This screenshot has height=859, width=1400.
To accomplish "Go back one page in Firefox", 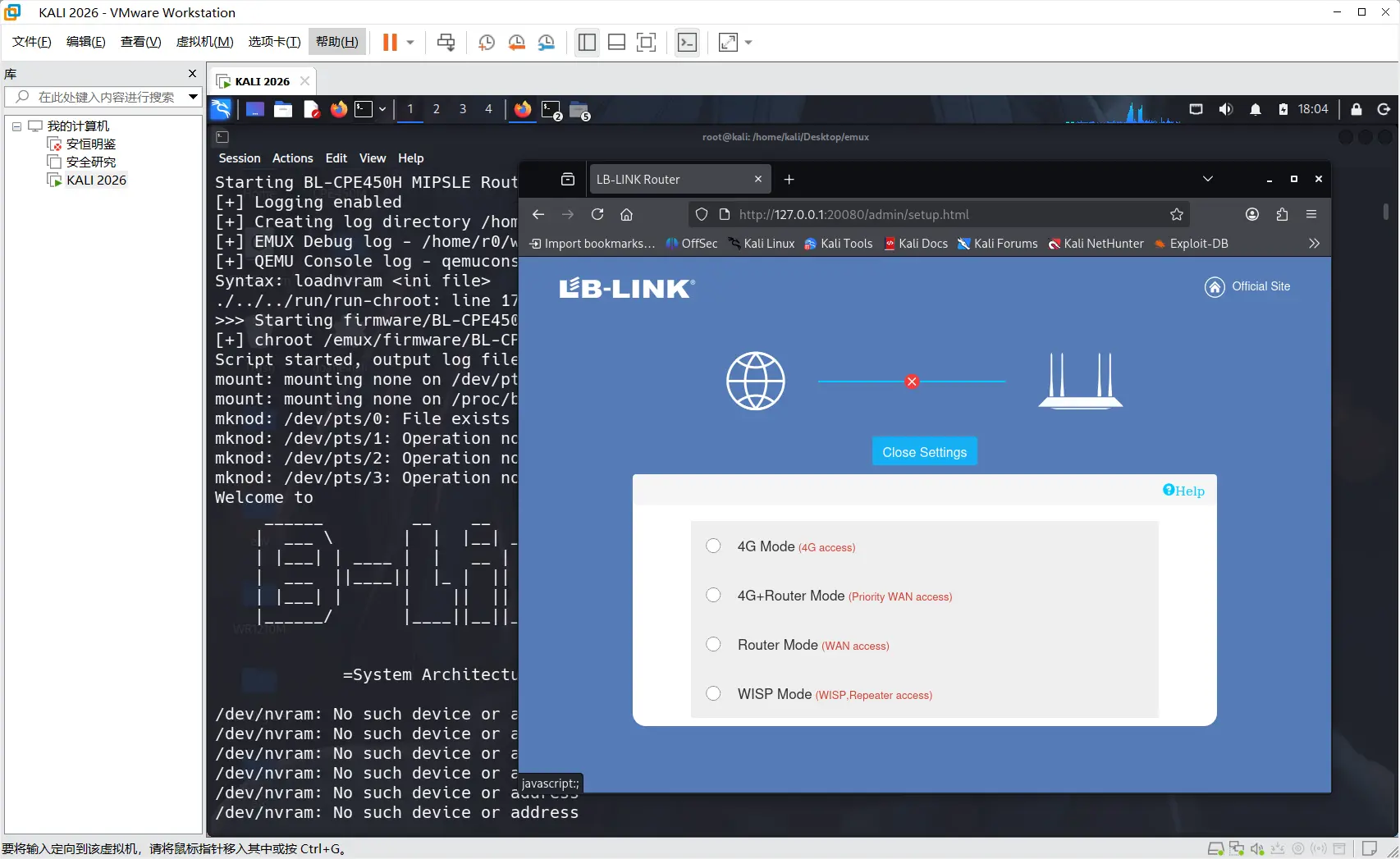I will (x=538, y=214).
